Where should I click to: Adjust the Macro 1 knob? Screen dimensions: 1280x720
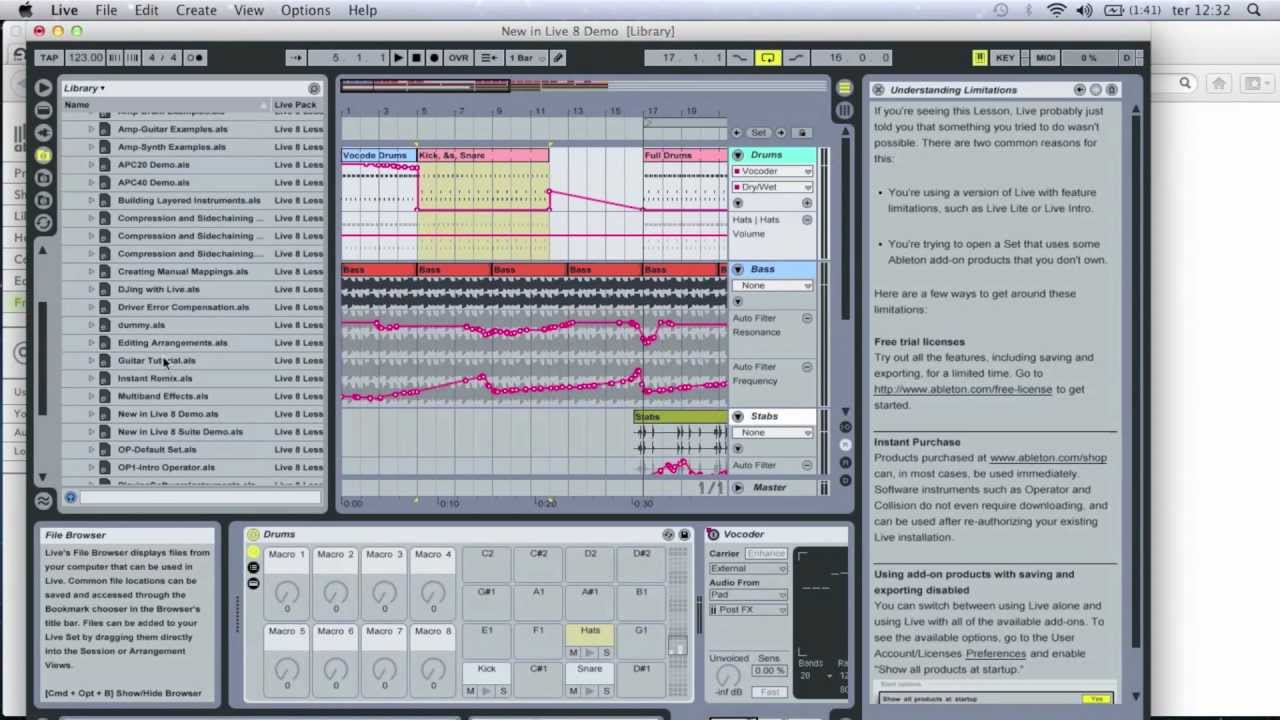(x=287, y=594)
